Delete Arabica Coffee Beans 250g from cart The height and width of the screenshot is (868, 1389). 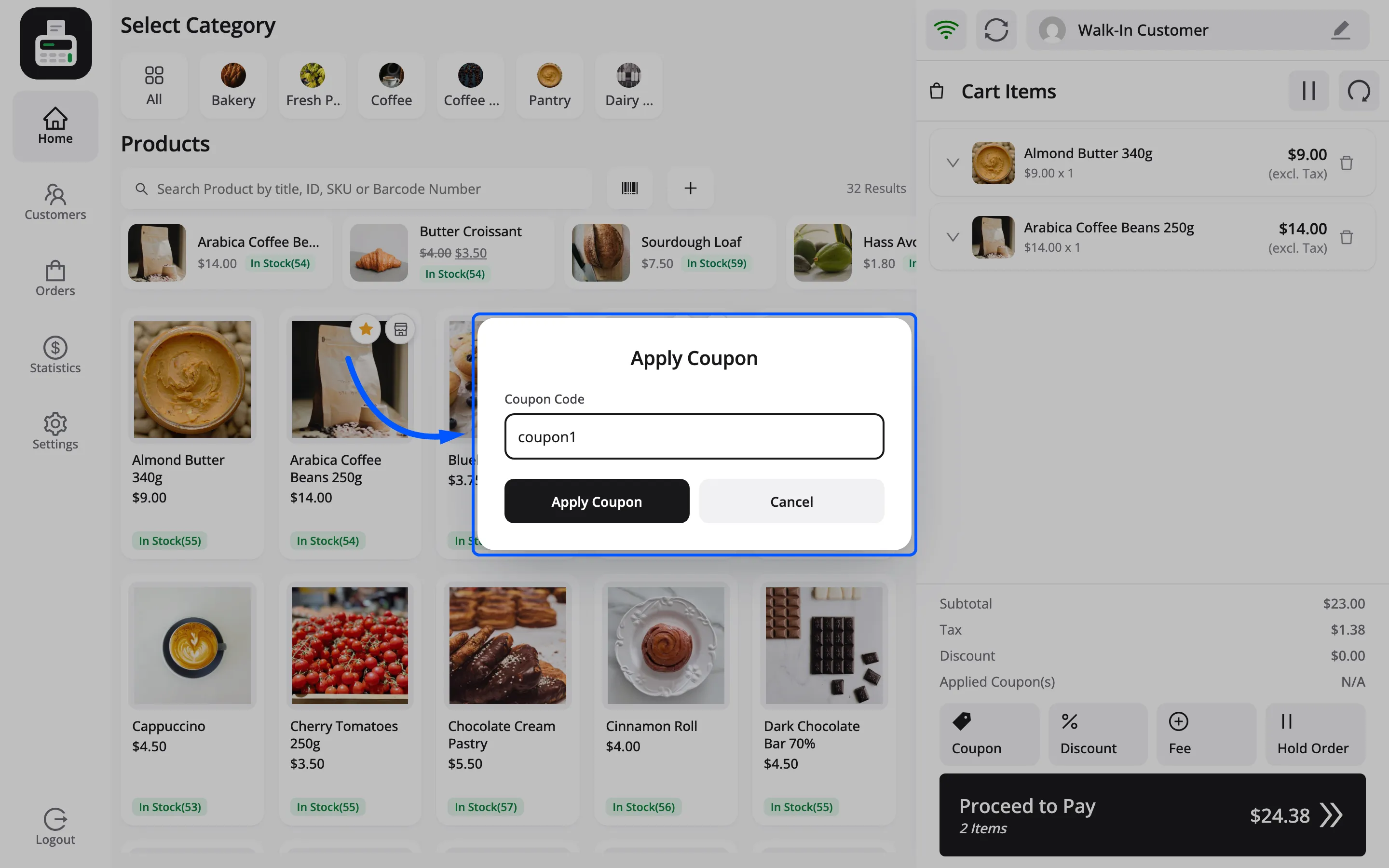(x=1347, y=237)
